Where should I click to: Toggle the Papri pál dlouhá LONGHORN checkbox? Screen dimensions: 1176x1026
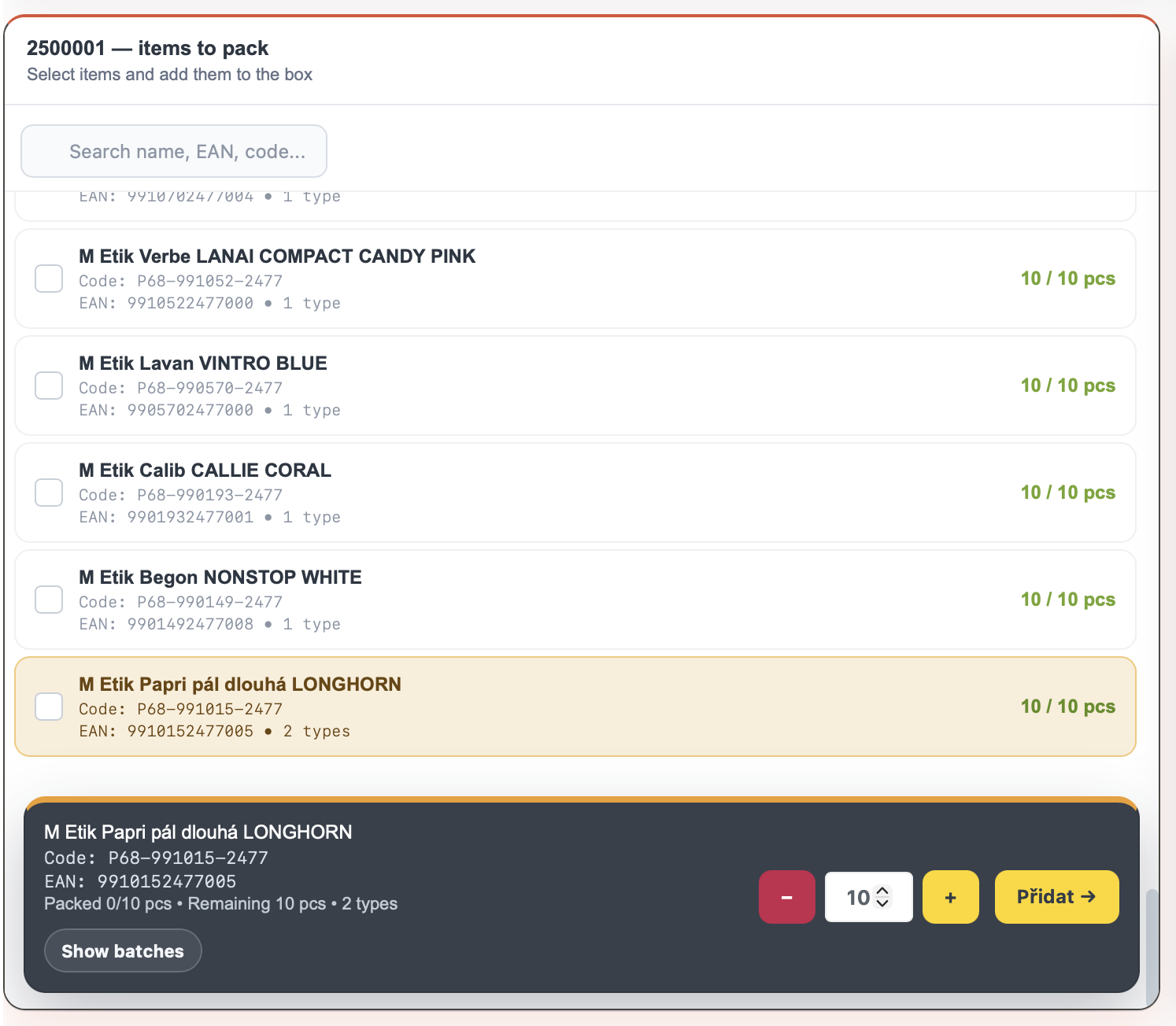click(x=49, y=707)
